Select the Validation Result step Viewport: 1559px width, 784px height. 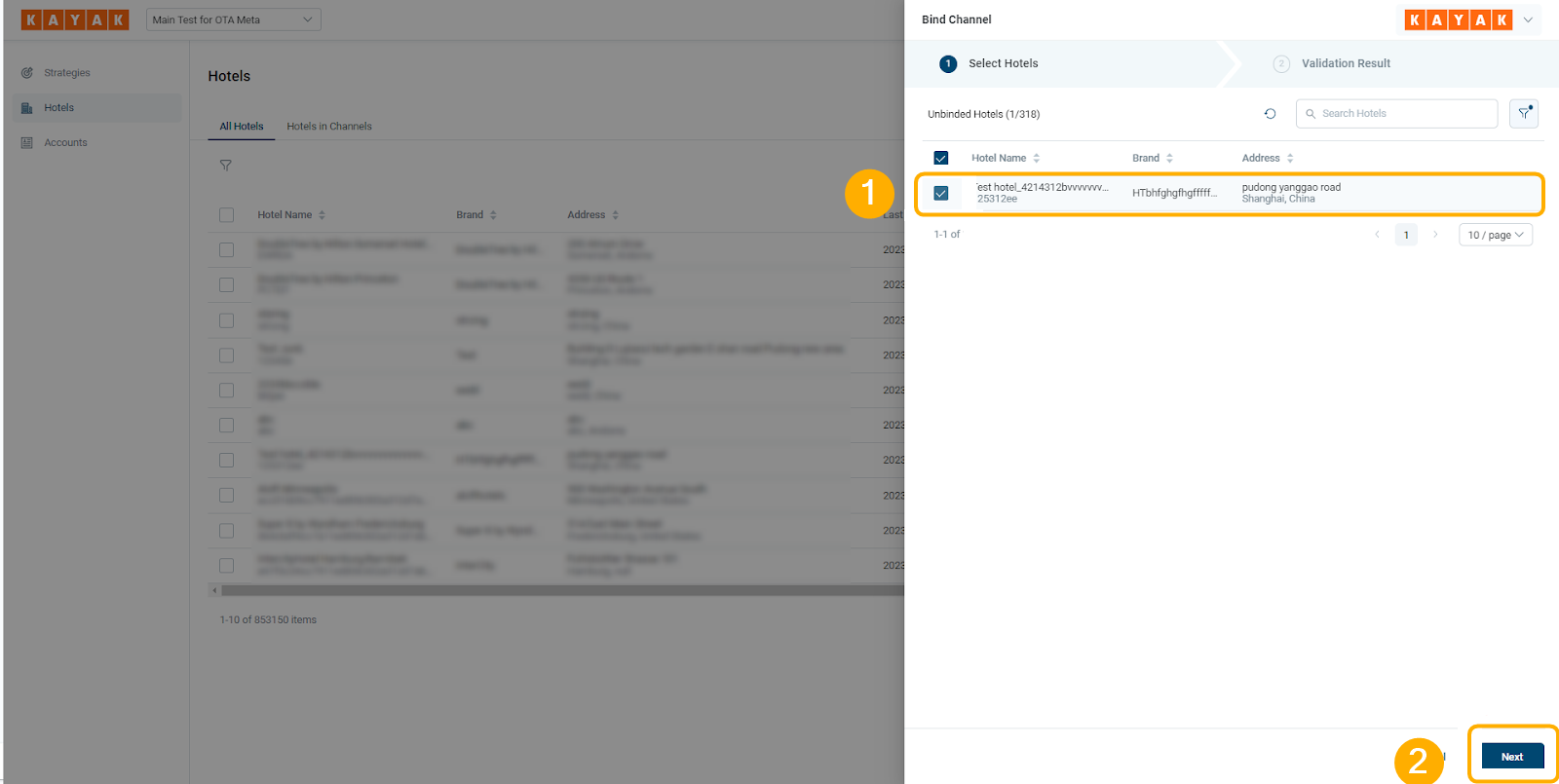pos(1332,63)
